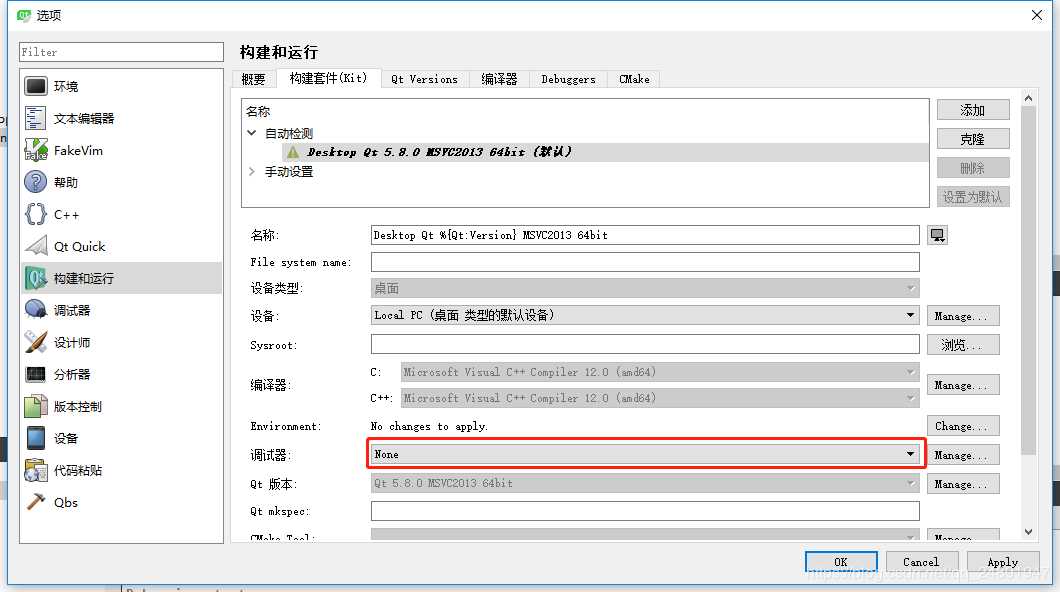Click the 克隆 button
The width and height of the screenshot is (1060, 592).
point(973,139)
